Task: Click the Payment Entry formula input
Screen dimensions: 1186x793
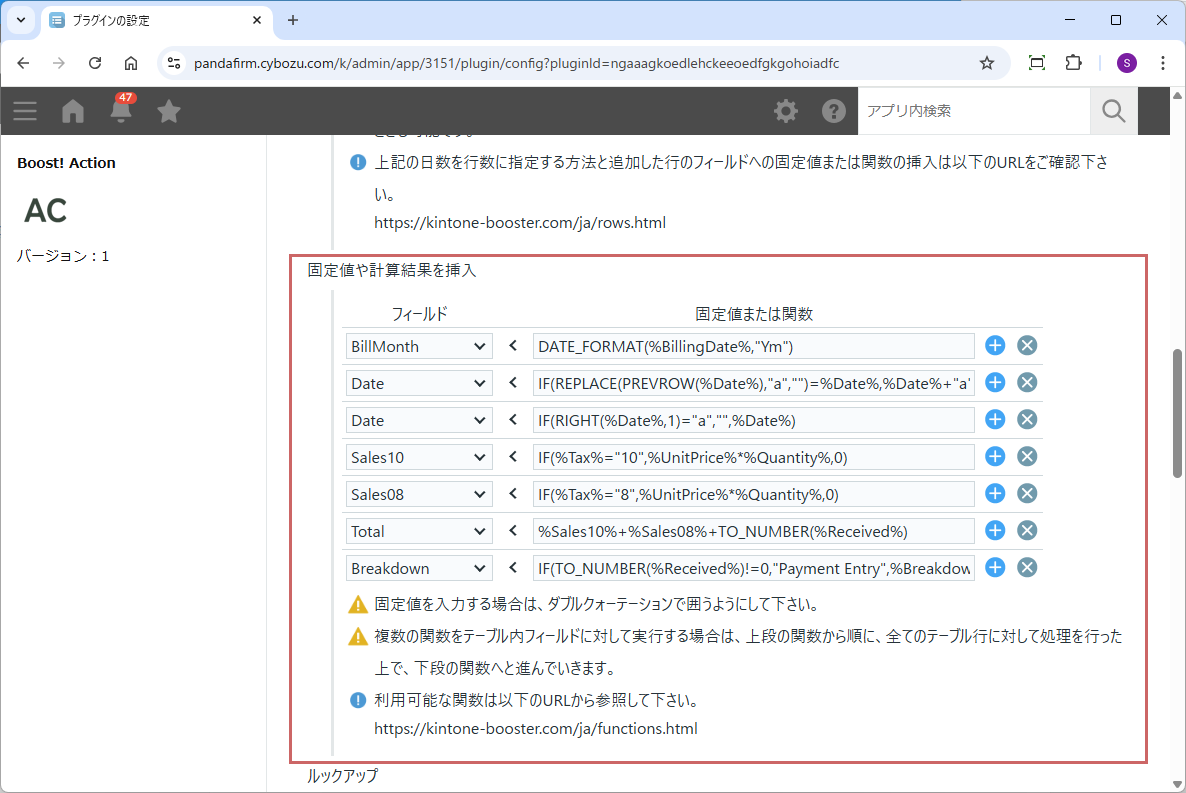Action: [753, 569]
